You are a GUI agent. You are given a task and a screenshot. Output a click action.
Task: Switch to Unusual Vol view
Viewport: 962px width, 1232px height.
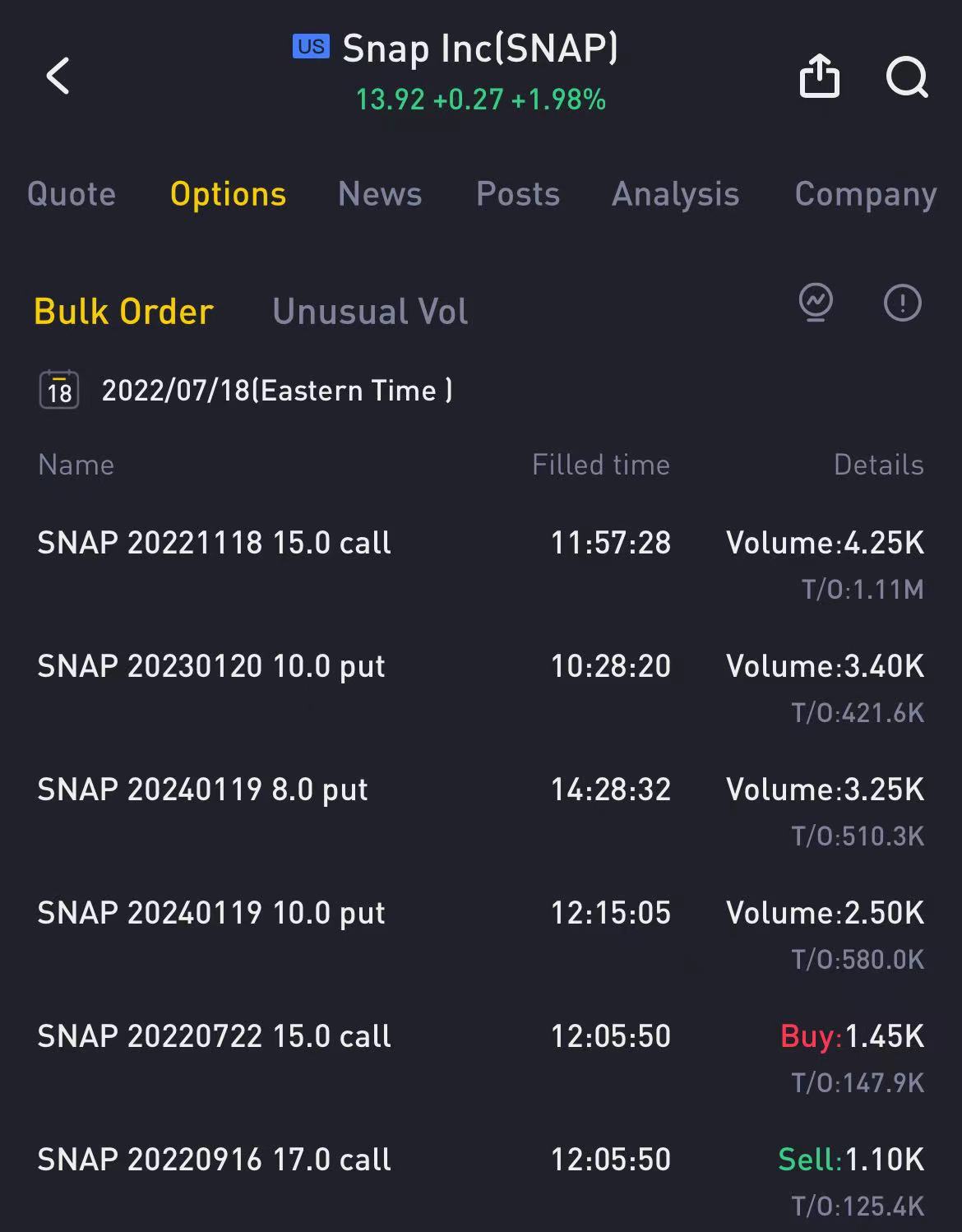click(x=370, y=312)
